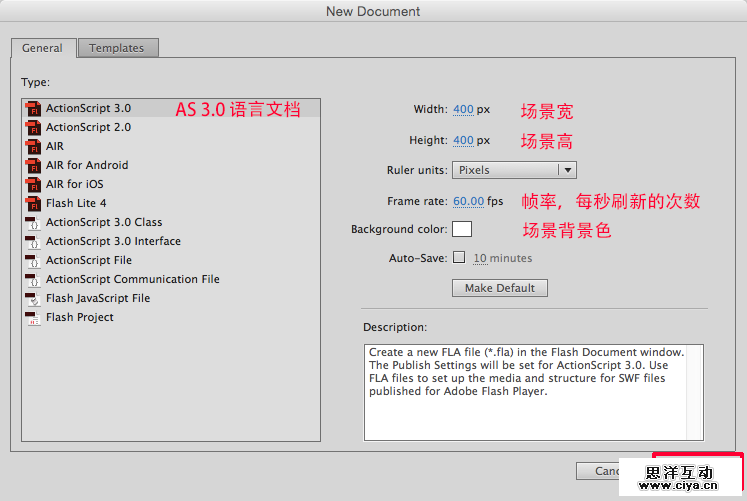
Task: Select the ActionScript 3.0 Class icon
Action: coord(33,222)
